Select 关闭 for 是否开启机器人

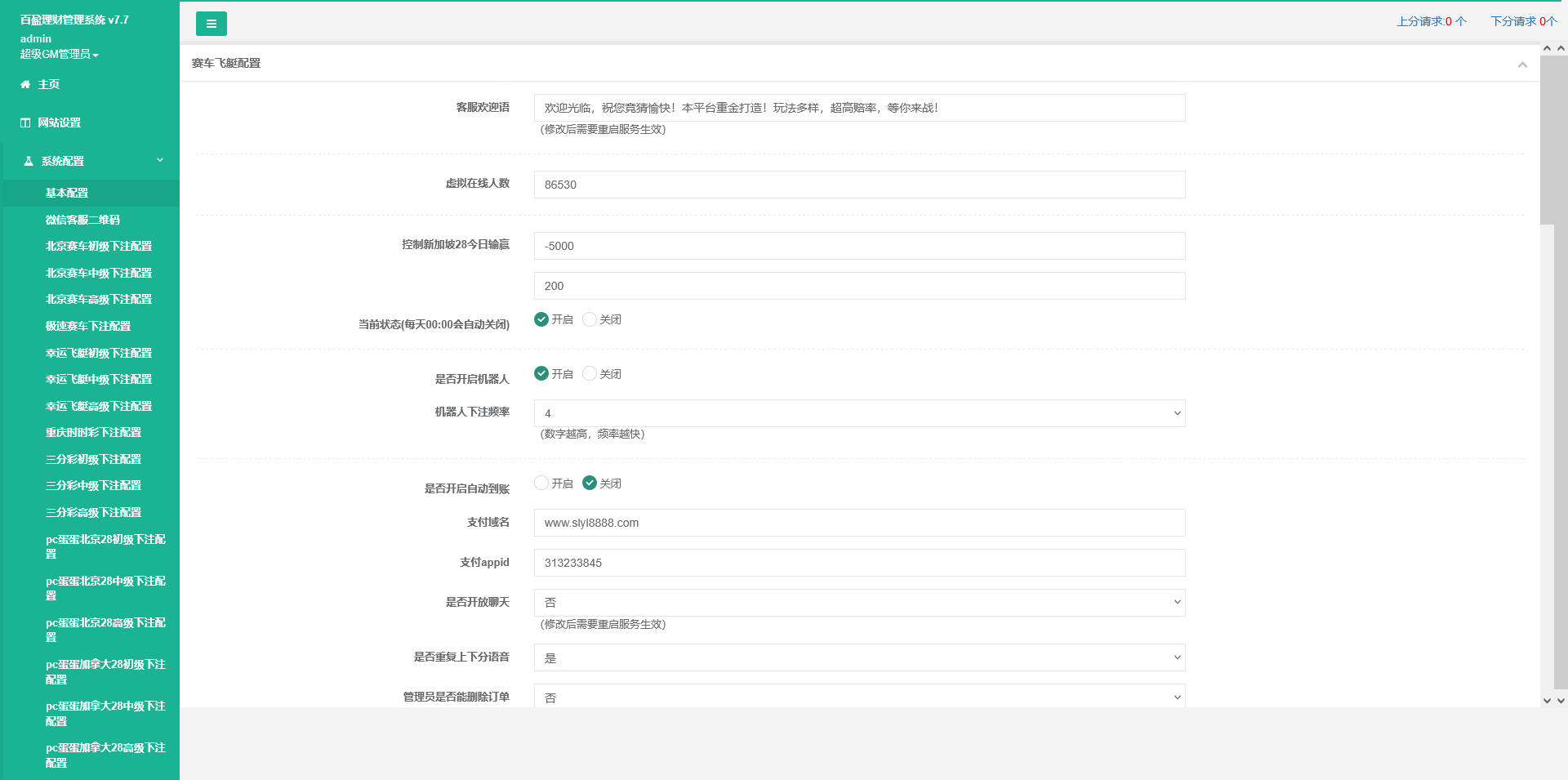click(590, 373)
